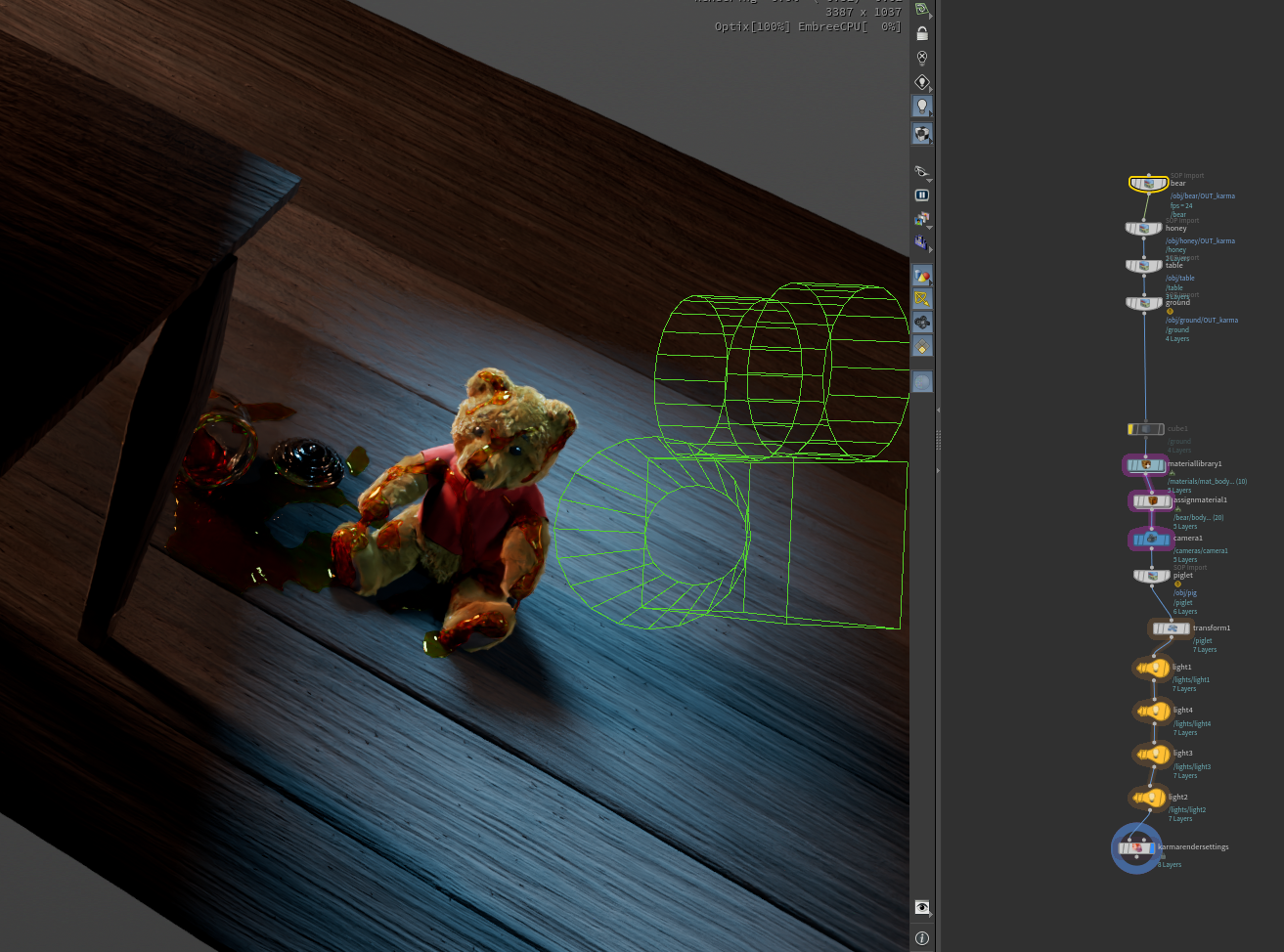
Task: Open the headlight diamond-bulb dropdown
Action: 921,83
